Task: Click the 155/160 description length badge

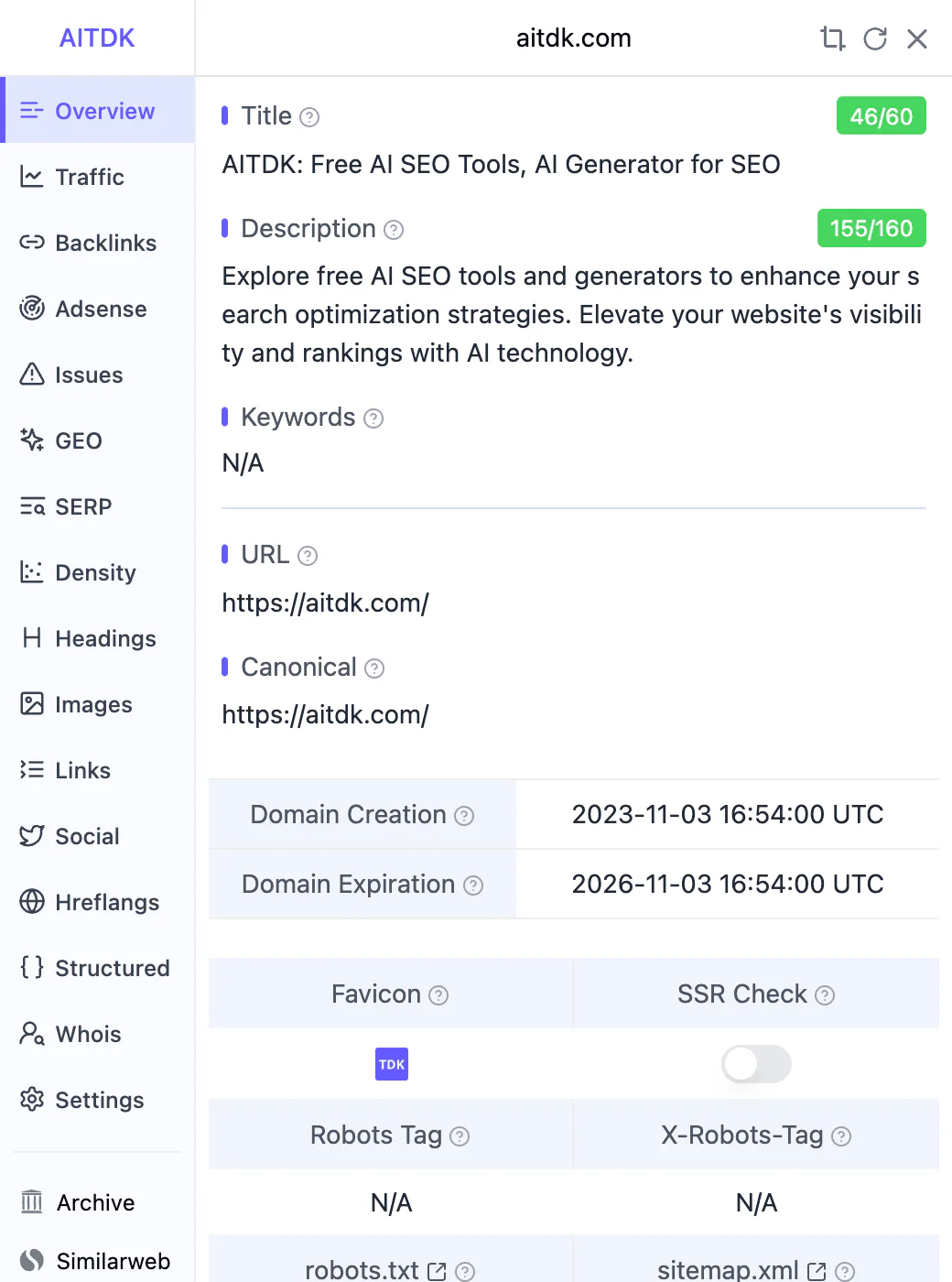Action: click(x=871, y=228)
